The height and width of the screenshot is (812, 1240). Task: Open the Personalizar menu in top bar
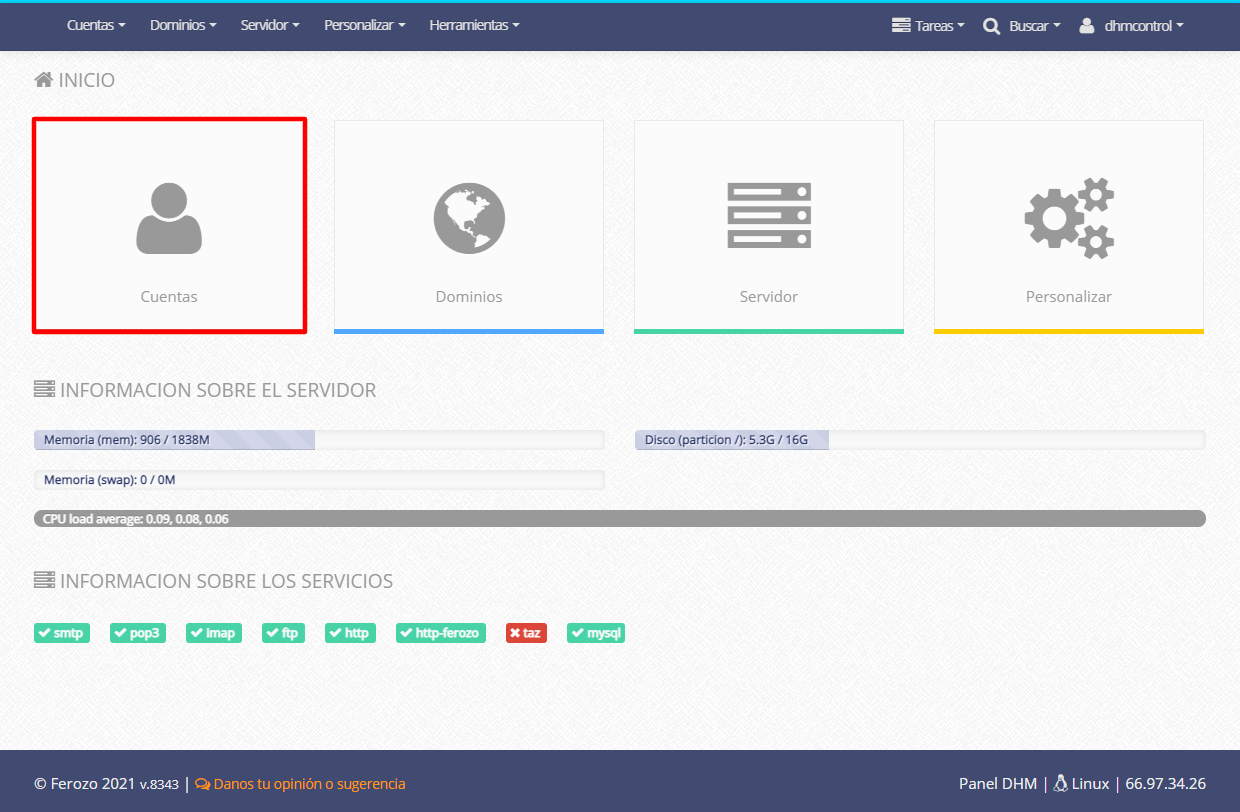pyautogui.click(x=365, y=26)
